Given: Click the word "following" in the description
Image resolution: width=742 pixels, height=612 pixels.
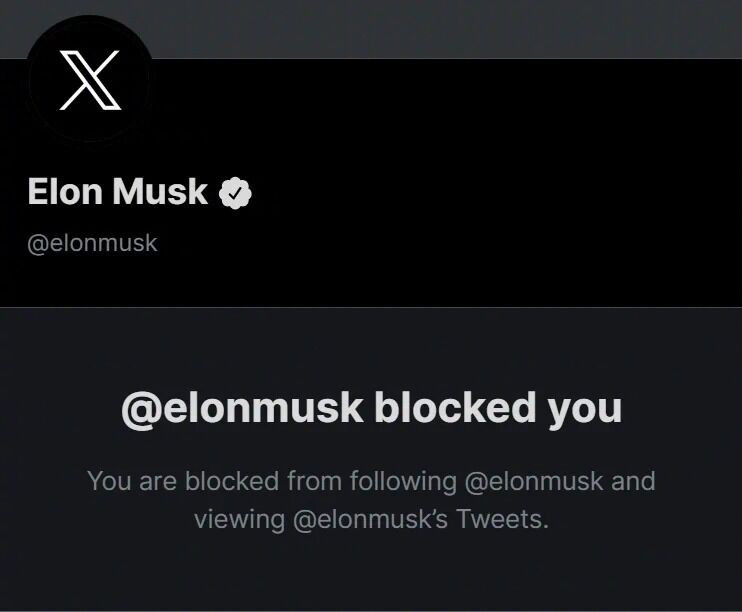Looking at the screenshot, I should point(403,482).
